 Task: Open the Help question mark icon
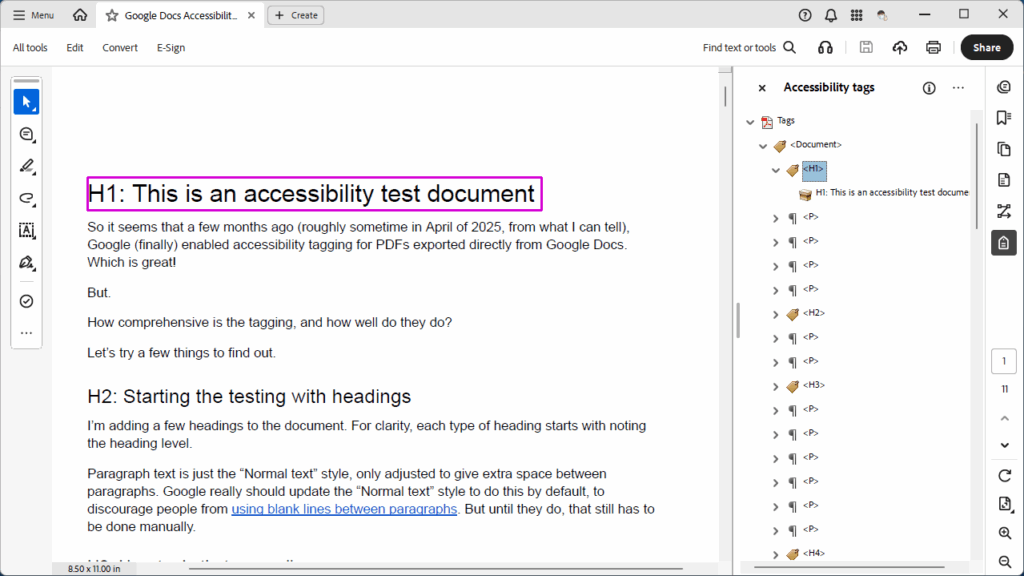click(805, 15)
